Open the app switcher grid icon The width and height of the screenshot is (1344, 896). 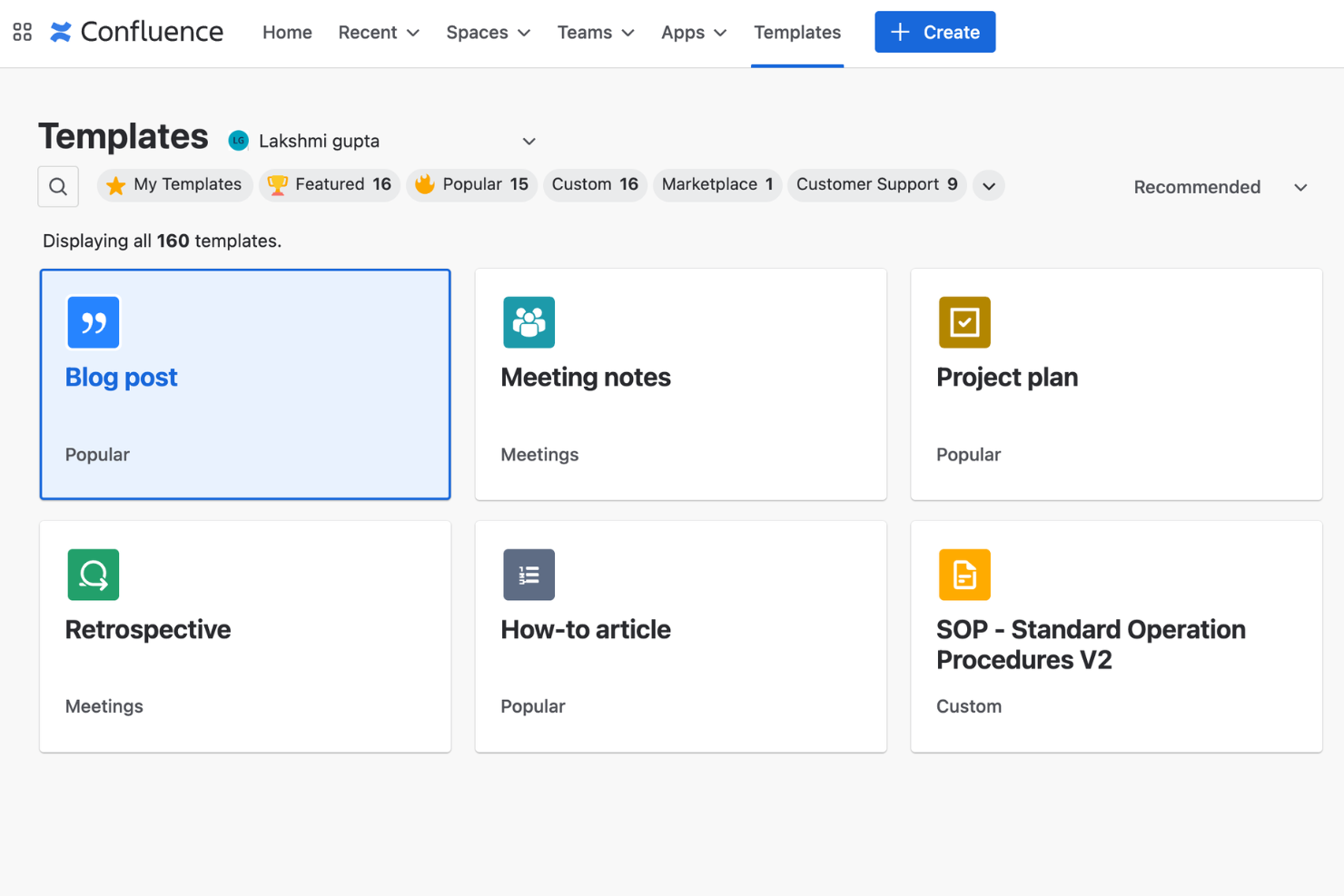point(22,31)
